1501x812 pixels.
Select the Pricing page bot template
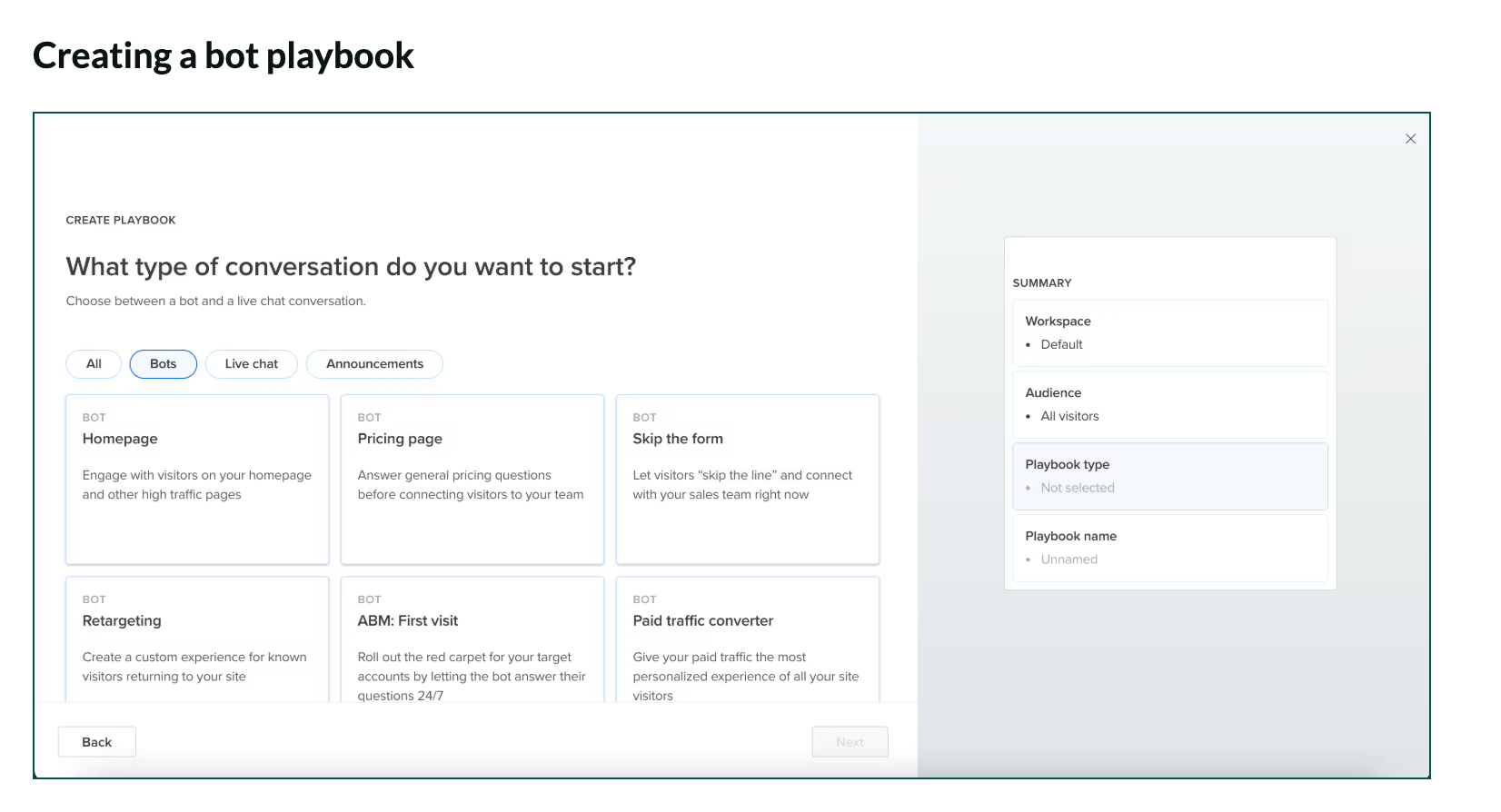[472, 479]
